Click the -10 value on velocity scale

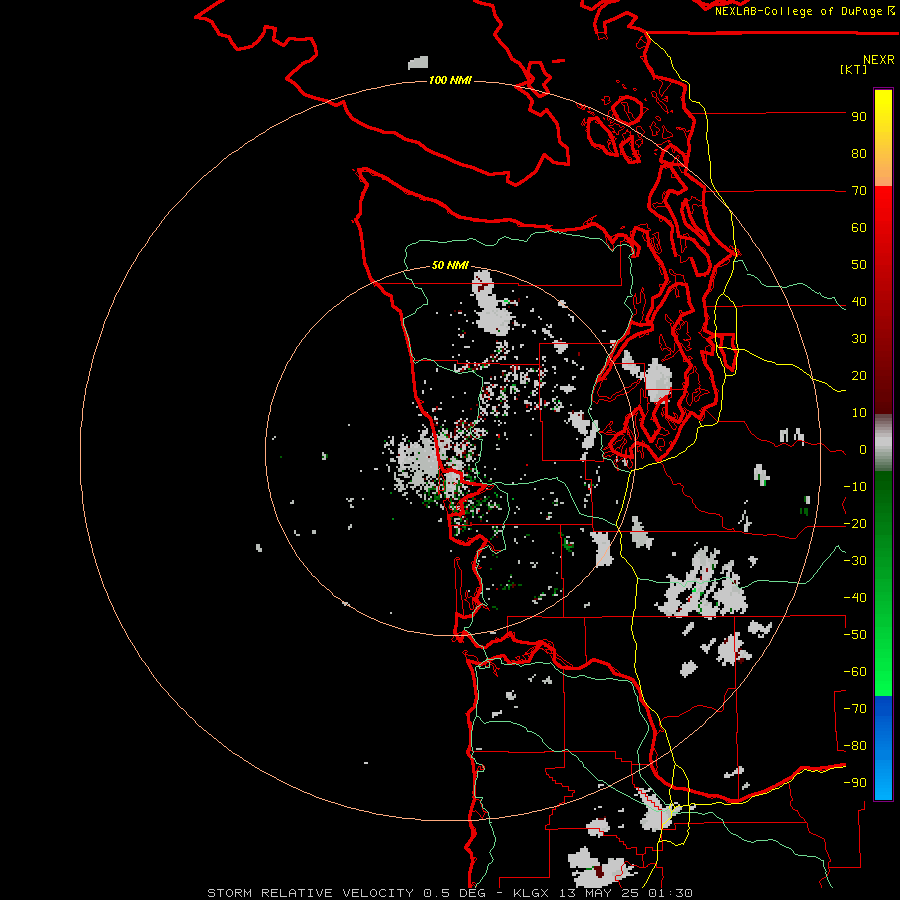[x=855, y=487]
